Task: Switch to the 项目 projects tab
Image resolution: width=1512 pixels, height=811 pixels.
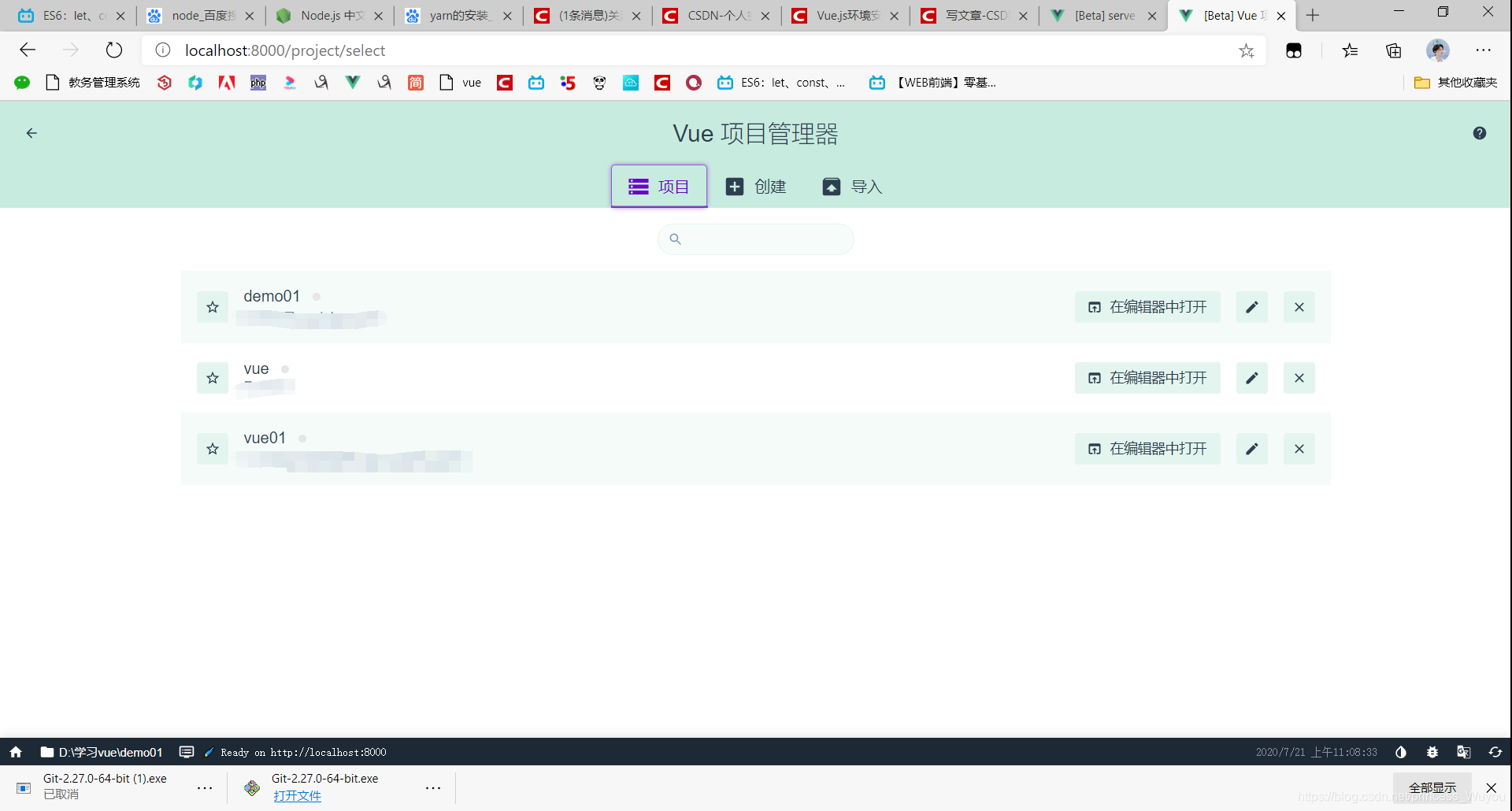Action: pos(659,187)
